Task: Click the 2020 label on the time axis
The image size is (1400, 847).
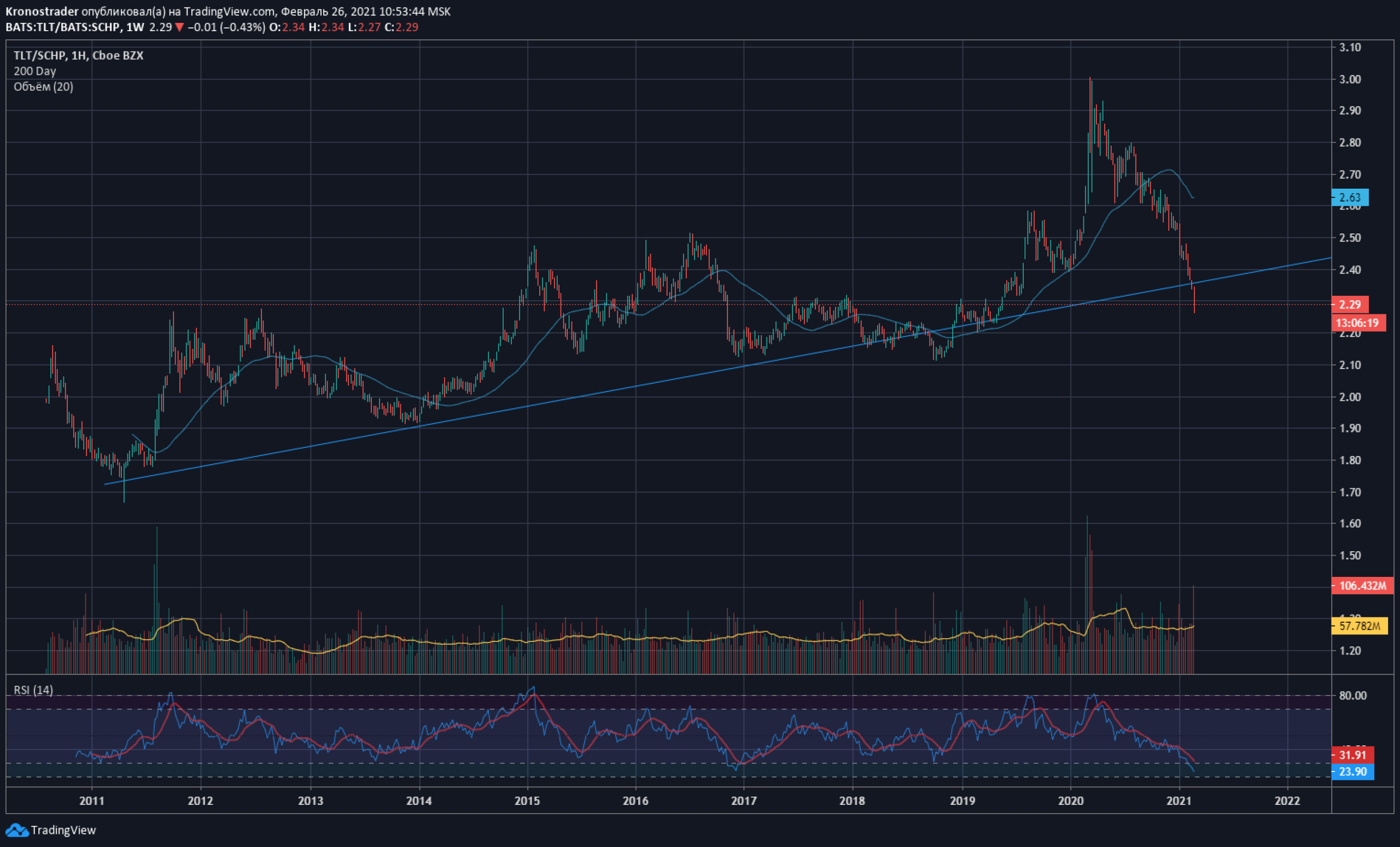Action: (x=1070, y=801)
